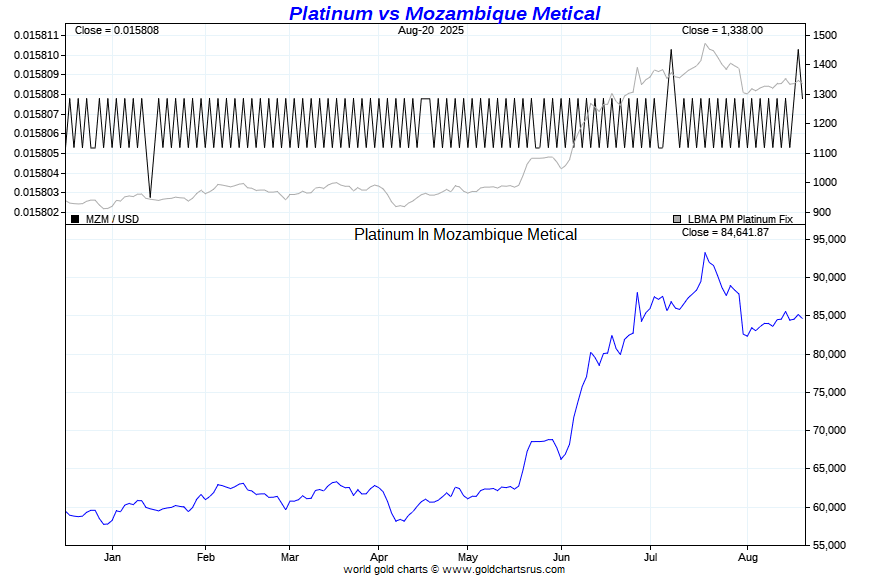Image resolution: width=890 pixels, height=575 pixels.
Task: Click the 0.015803 left axis value
Action: [x=36, y=192]
